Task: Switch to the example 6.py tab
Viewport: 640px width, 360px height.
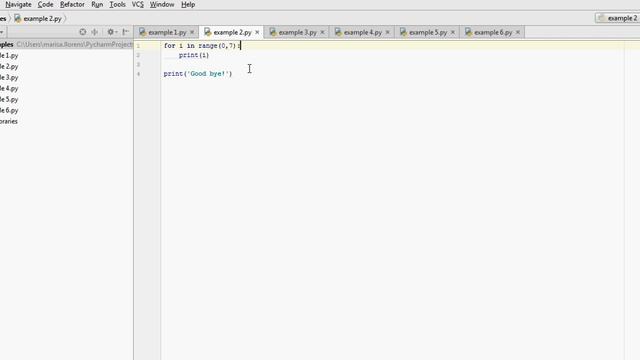Action: [x=493, y=32]
